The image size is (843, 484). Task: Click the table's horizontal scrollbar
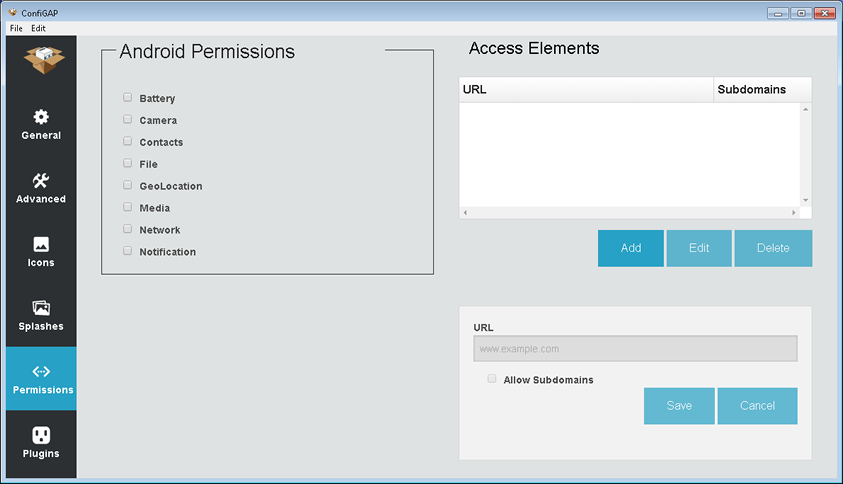(x=629, y=212)
